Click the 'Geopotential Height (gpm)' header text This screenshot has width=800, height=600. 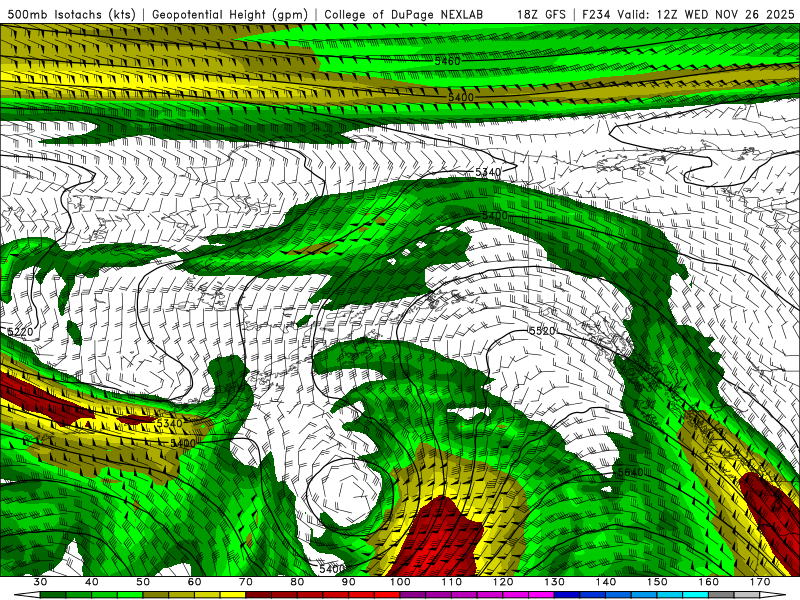[x=230, y=15]
